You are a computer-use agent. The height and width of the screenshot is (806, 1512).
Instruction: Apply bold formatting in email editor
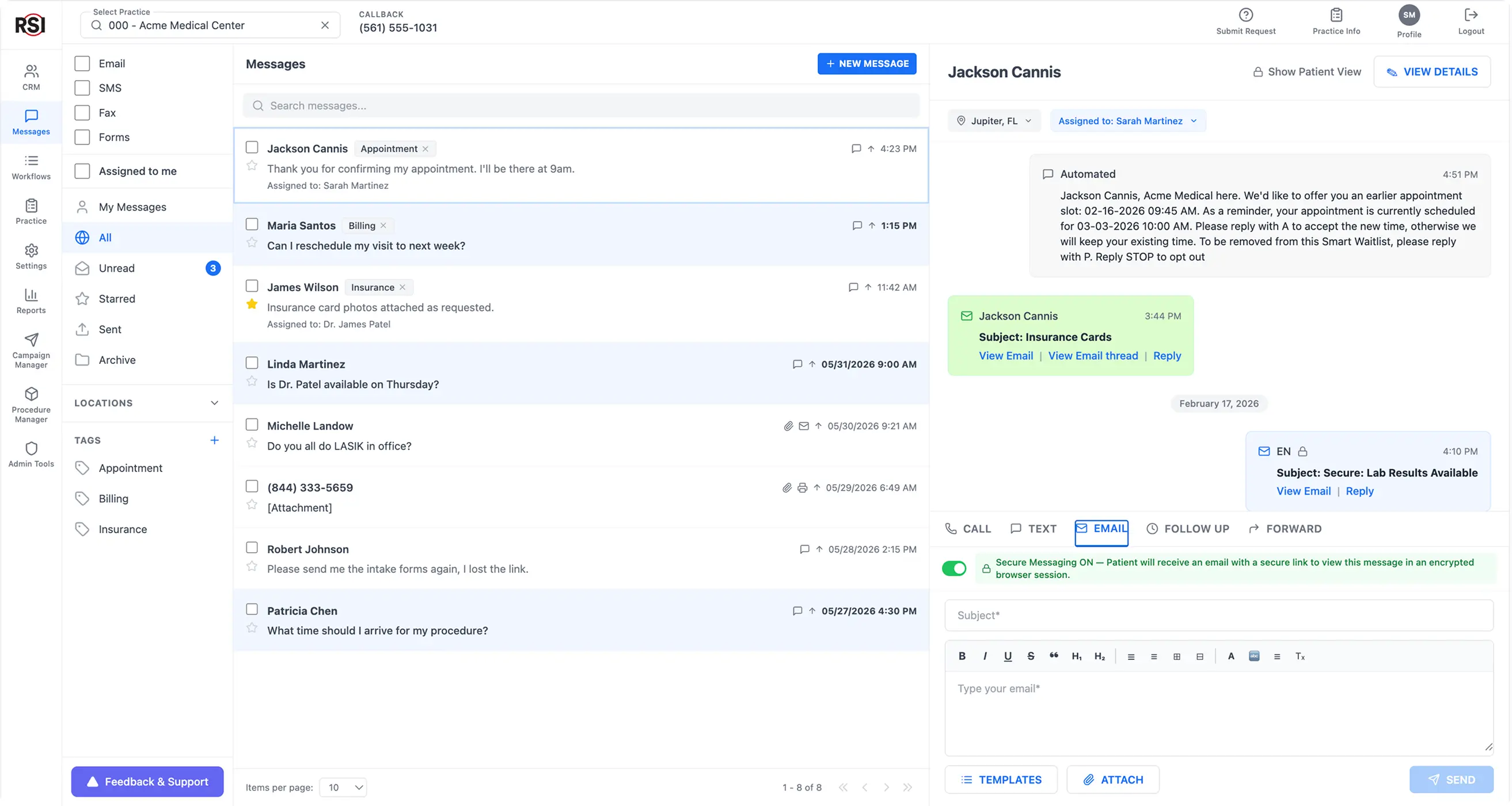962,656
